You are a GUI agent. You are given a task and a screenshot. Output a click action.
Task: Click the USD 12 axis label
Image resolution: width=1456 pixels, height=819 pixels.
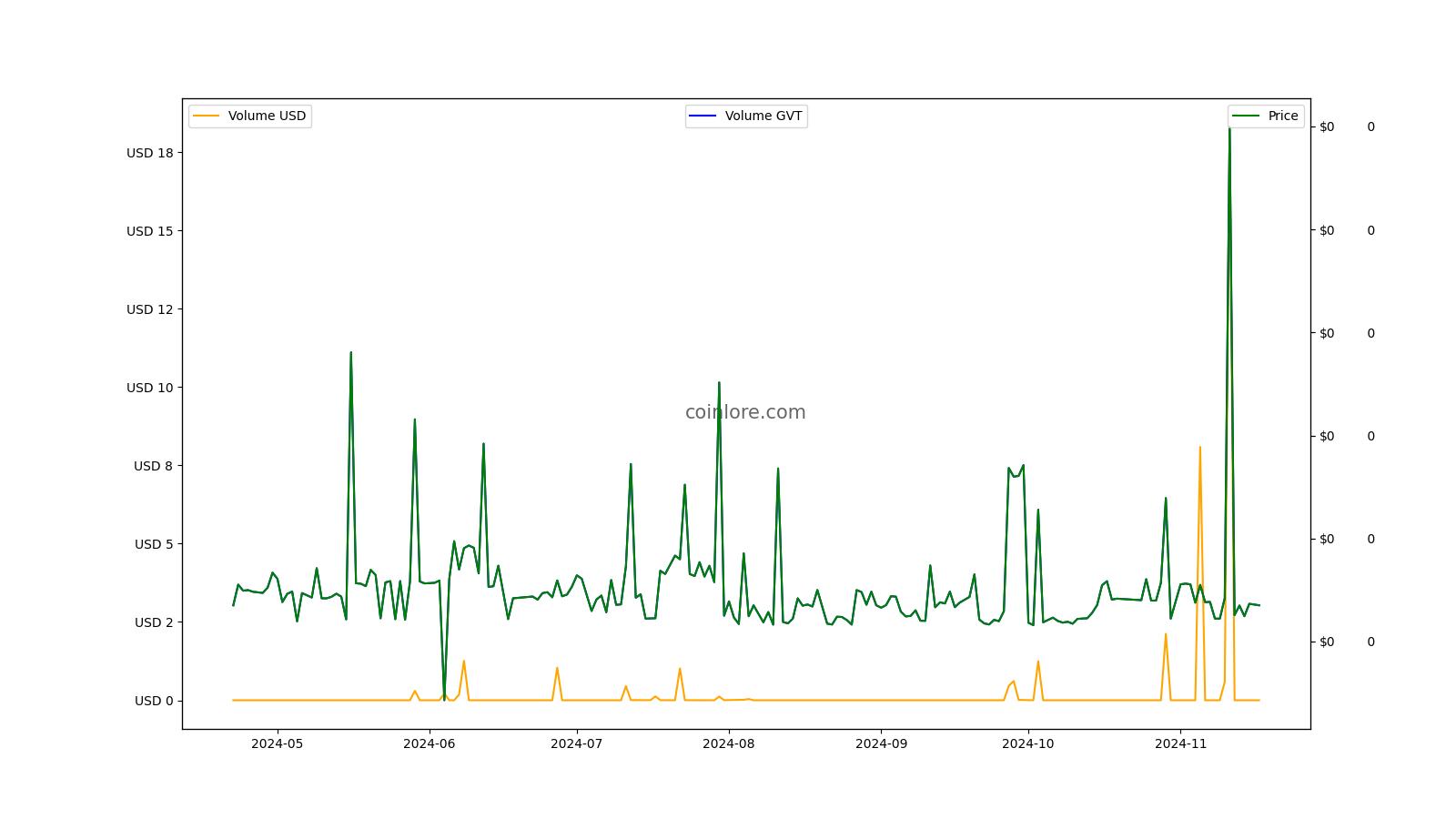click(x=149, y=309)
